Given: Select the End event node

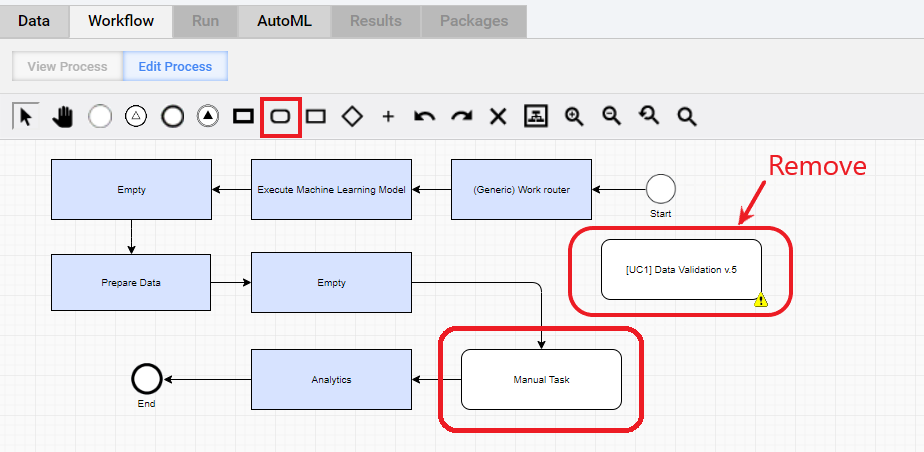Looking at the screenshot, I should (x=146, y=379).
